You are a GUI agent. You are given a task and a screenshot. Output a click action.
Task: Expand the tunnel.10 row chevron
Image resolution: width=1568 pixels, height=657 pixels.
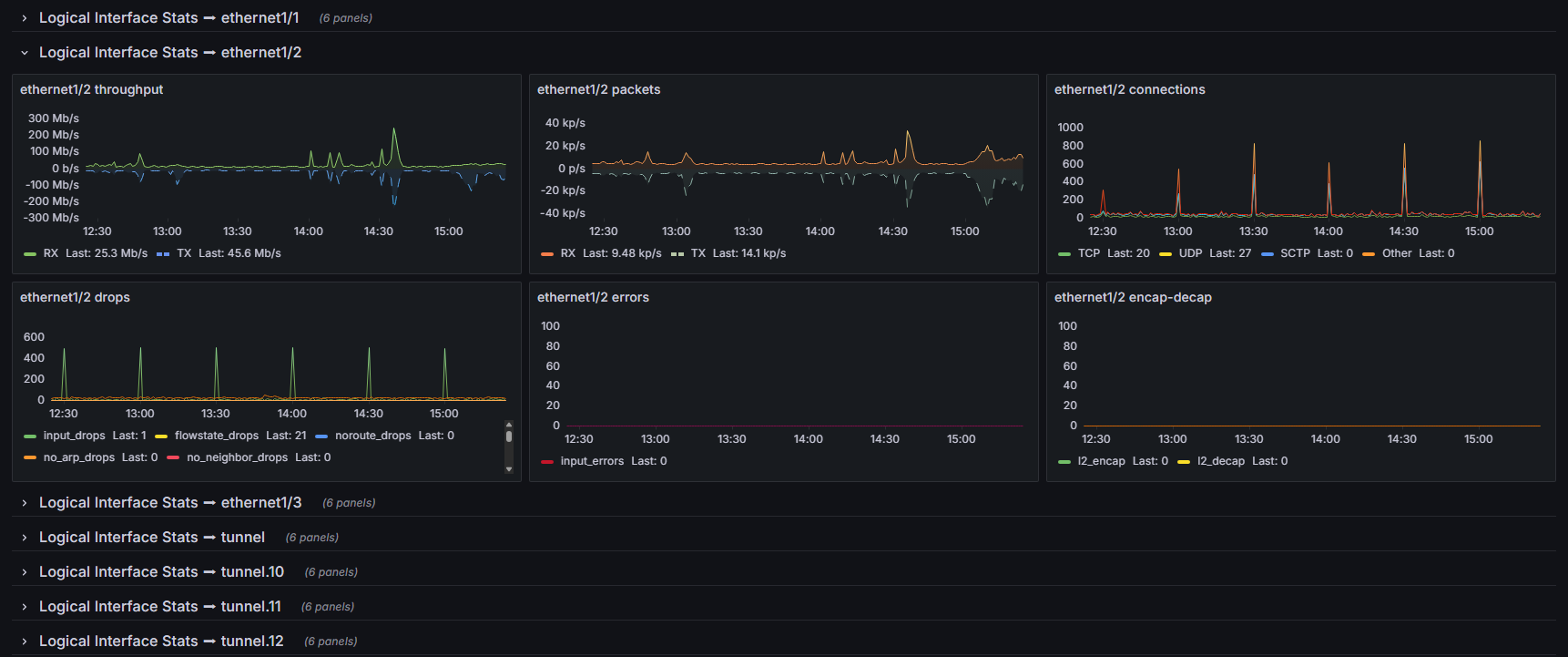coord(25,572)
